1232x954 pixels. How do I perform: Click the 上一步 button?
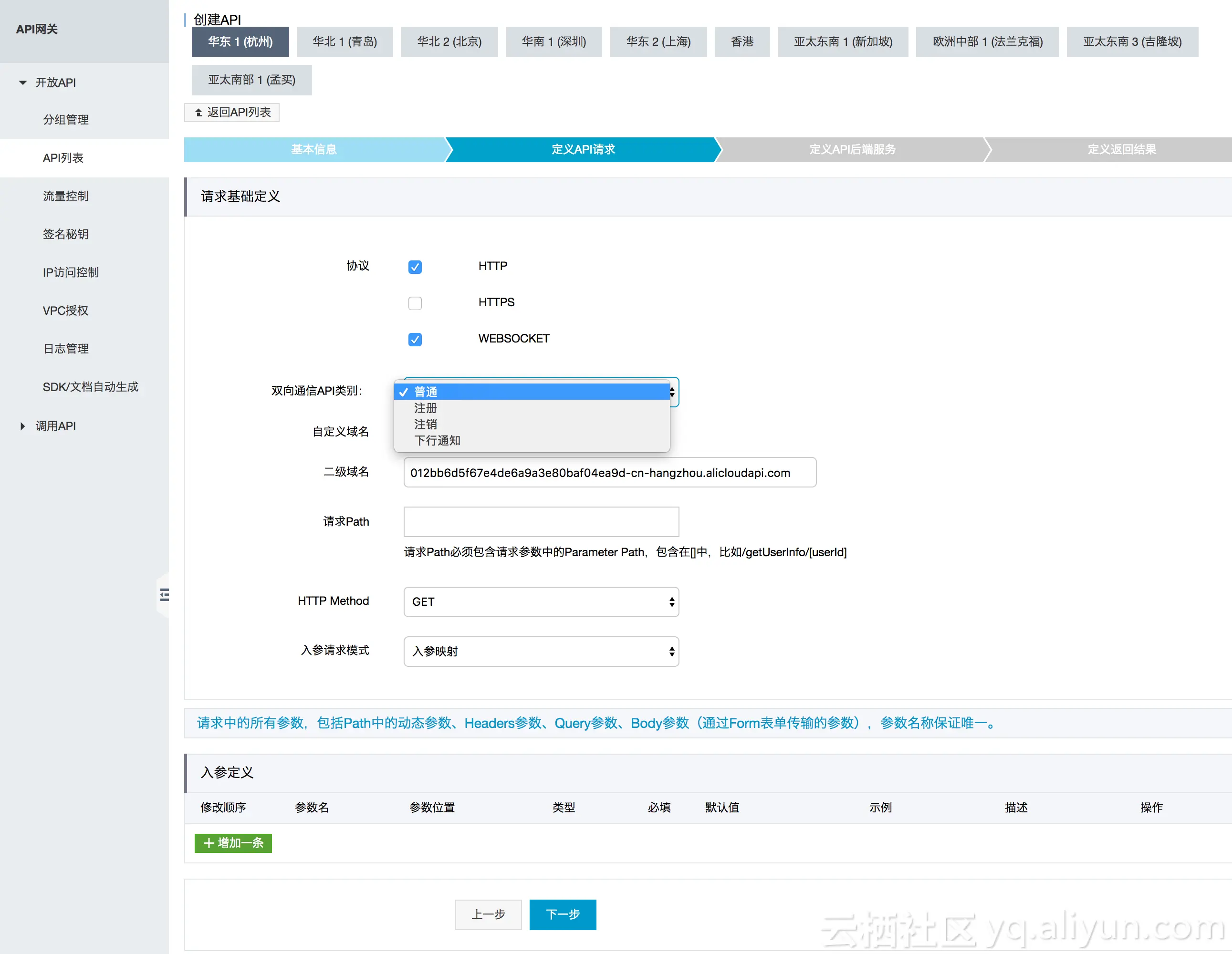[x=489, y=914]
